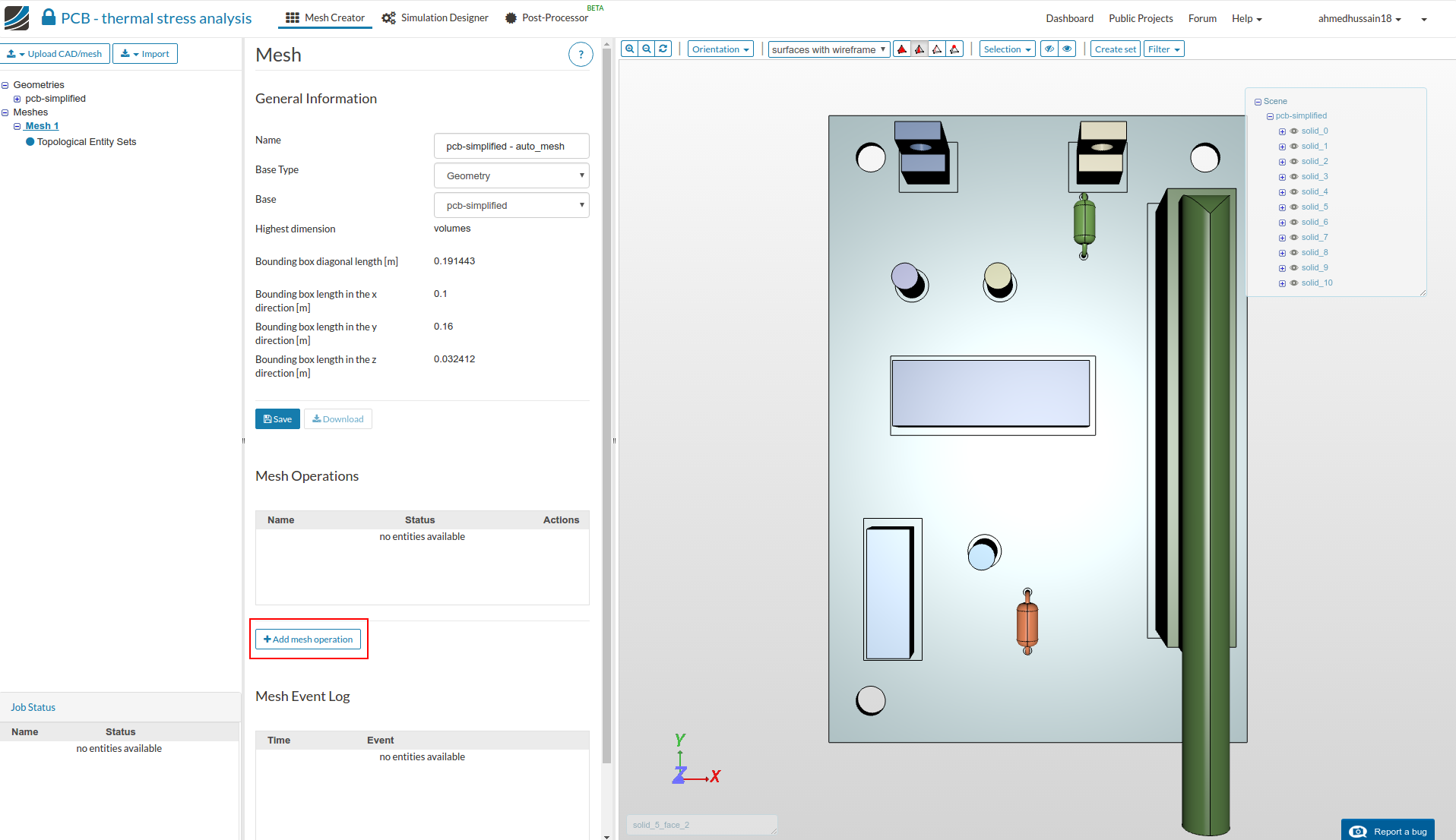The image size is (1456, 840).
Task: Collapse the Scene tree node
Action: tap(1258, 102)
